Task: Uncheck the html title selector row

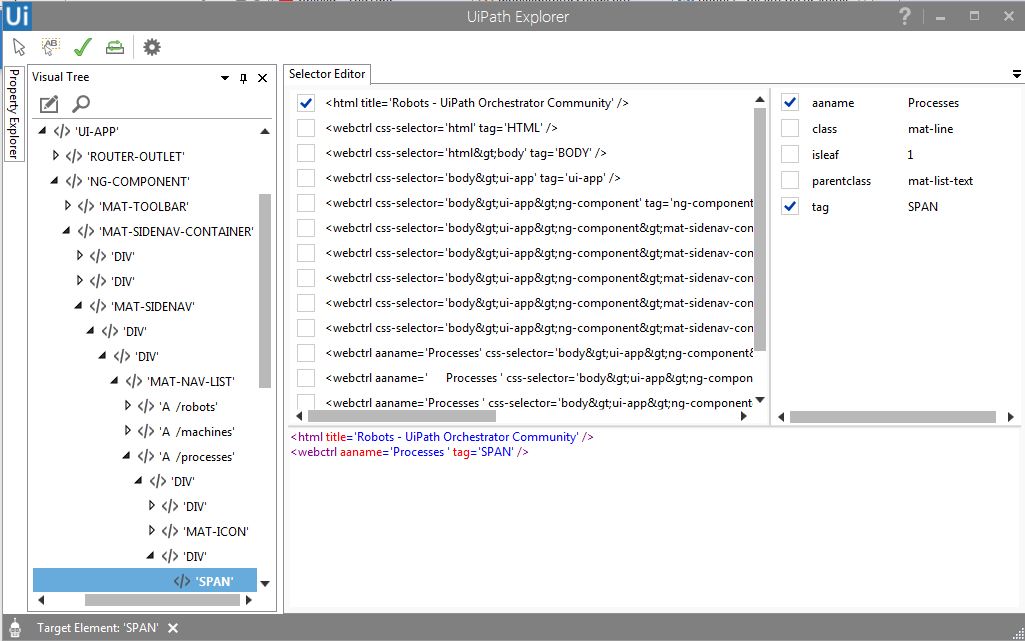Action: [x=305, y=102]
